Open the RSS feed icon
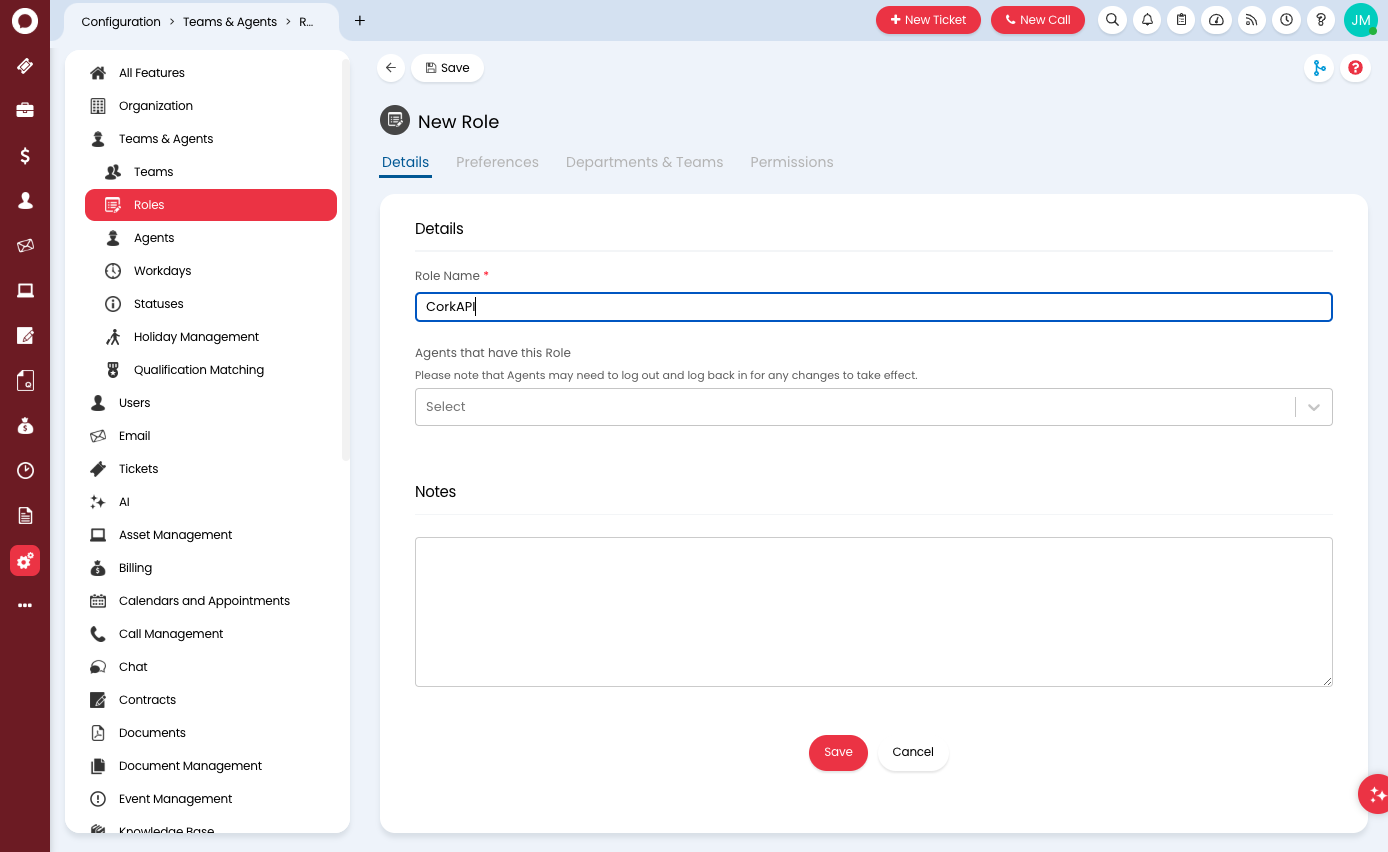This screenshot has width=1388, height=852. point(1251,20)
